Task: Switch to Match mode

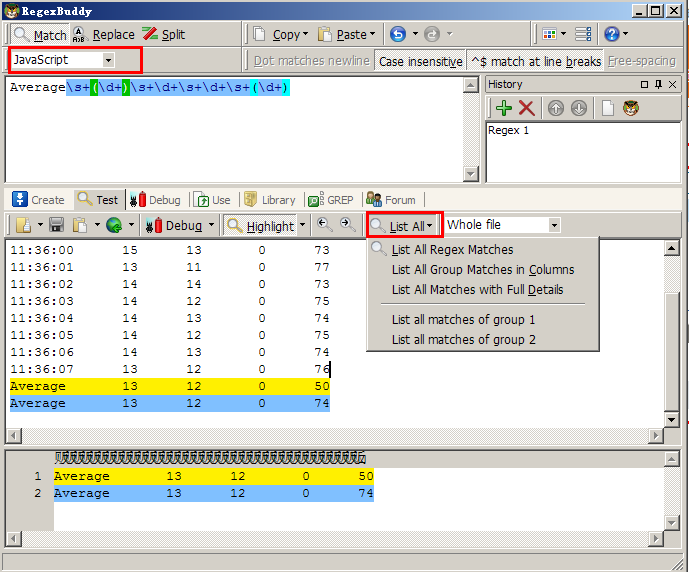Action: coord(40,34)
